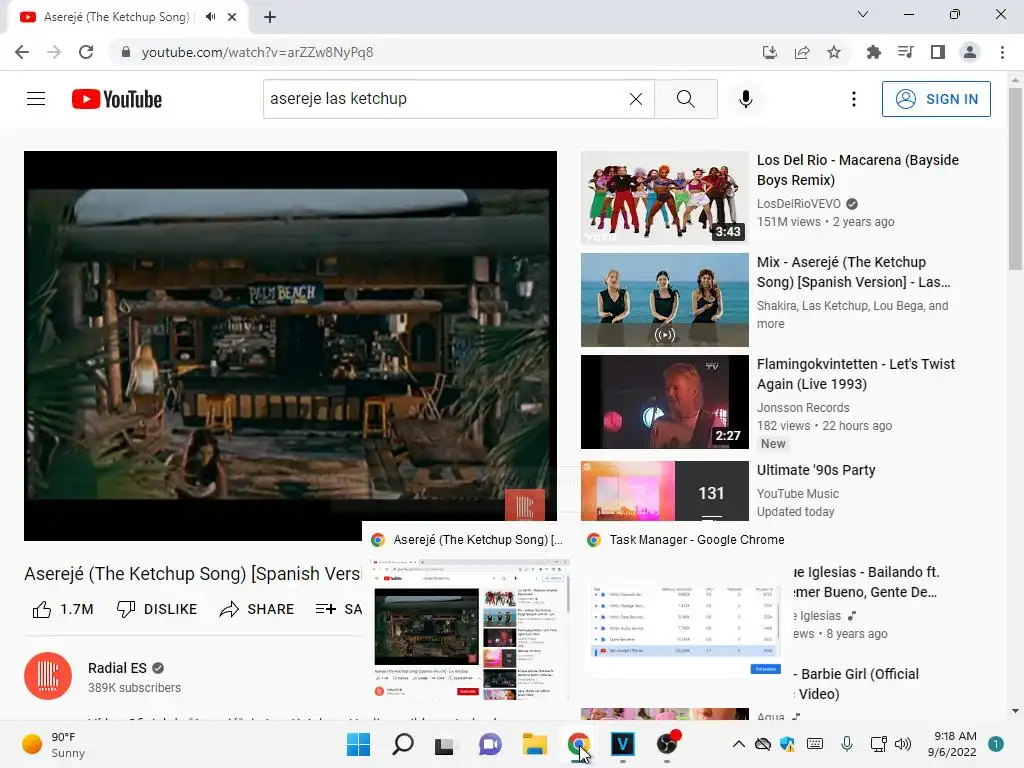Open the V app on taskbar
Image resolution: width=1024 pixels, height=768 pixels.
point(622,744)
